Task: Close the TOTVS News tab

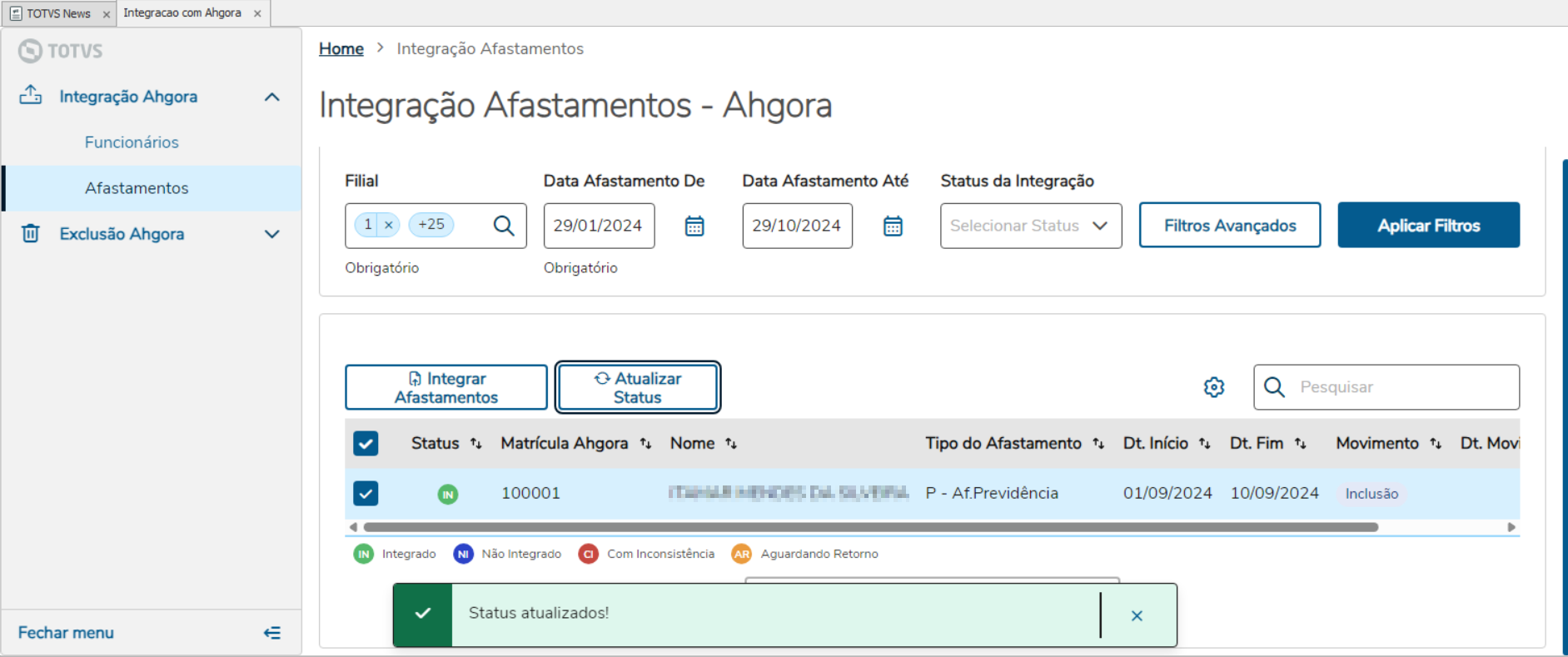Action: pos(106,14)
